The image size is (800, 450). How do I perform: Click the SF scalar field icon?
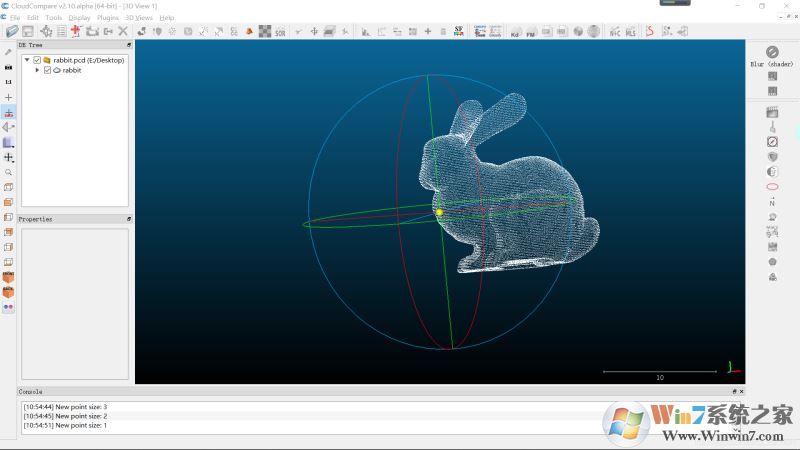(458, 32)
